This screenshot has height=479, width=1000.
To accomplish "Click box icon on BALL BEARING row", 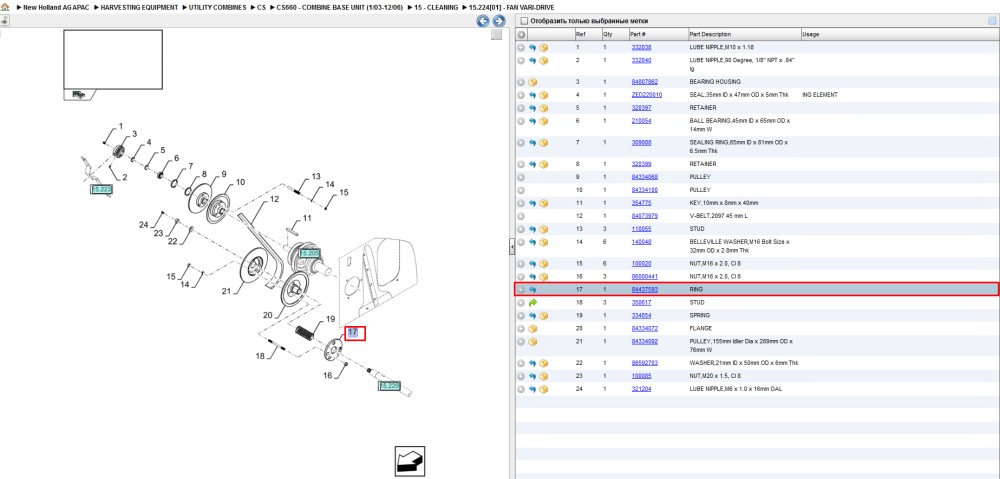I will pyautogui.click(x=543, y=121).
